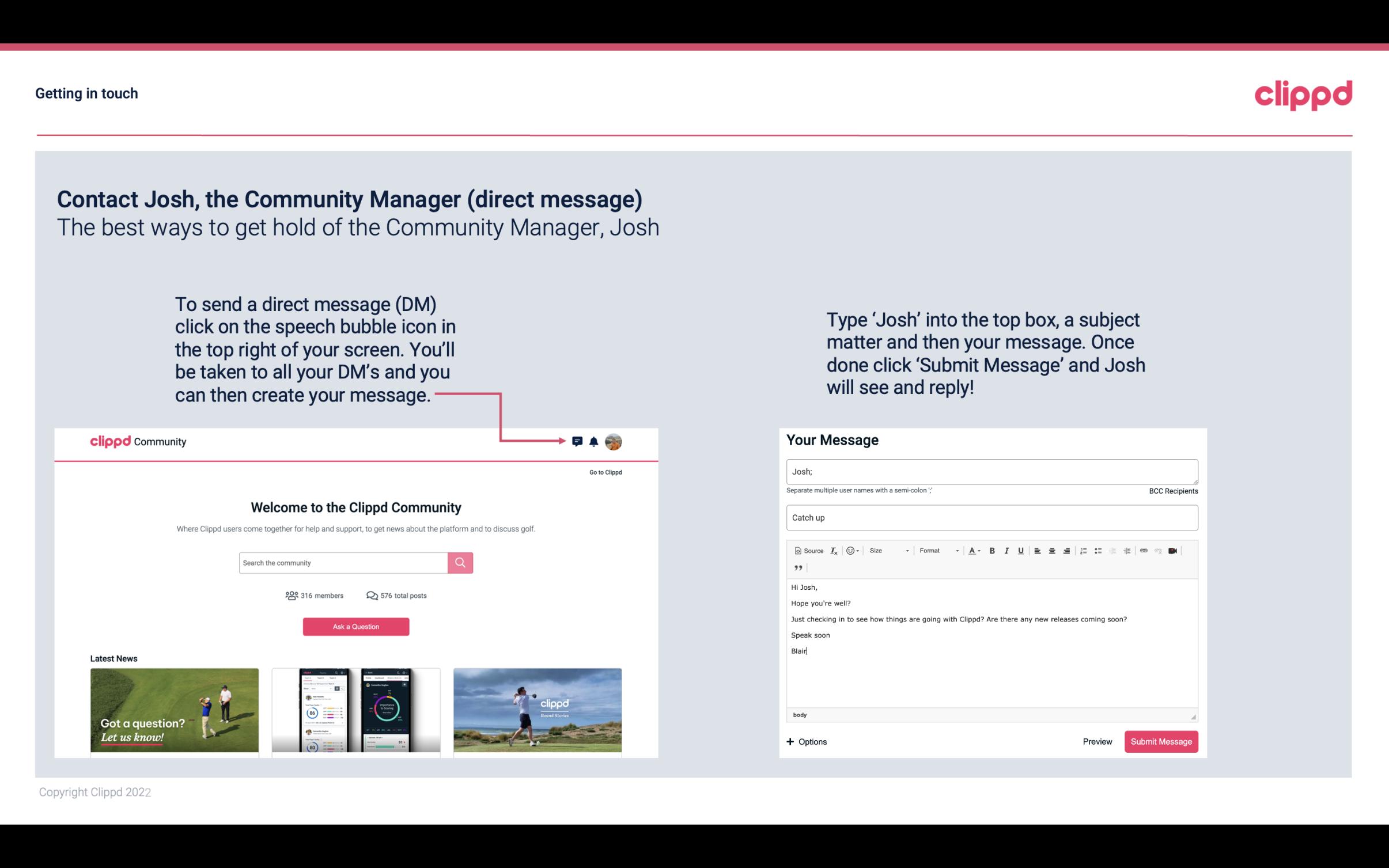Image resolution: width=1389 pixels, height=868 pixels.
Task: Click the Bold formatting icon
Action: coord(991,550)
